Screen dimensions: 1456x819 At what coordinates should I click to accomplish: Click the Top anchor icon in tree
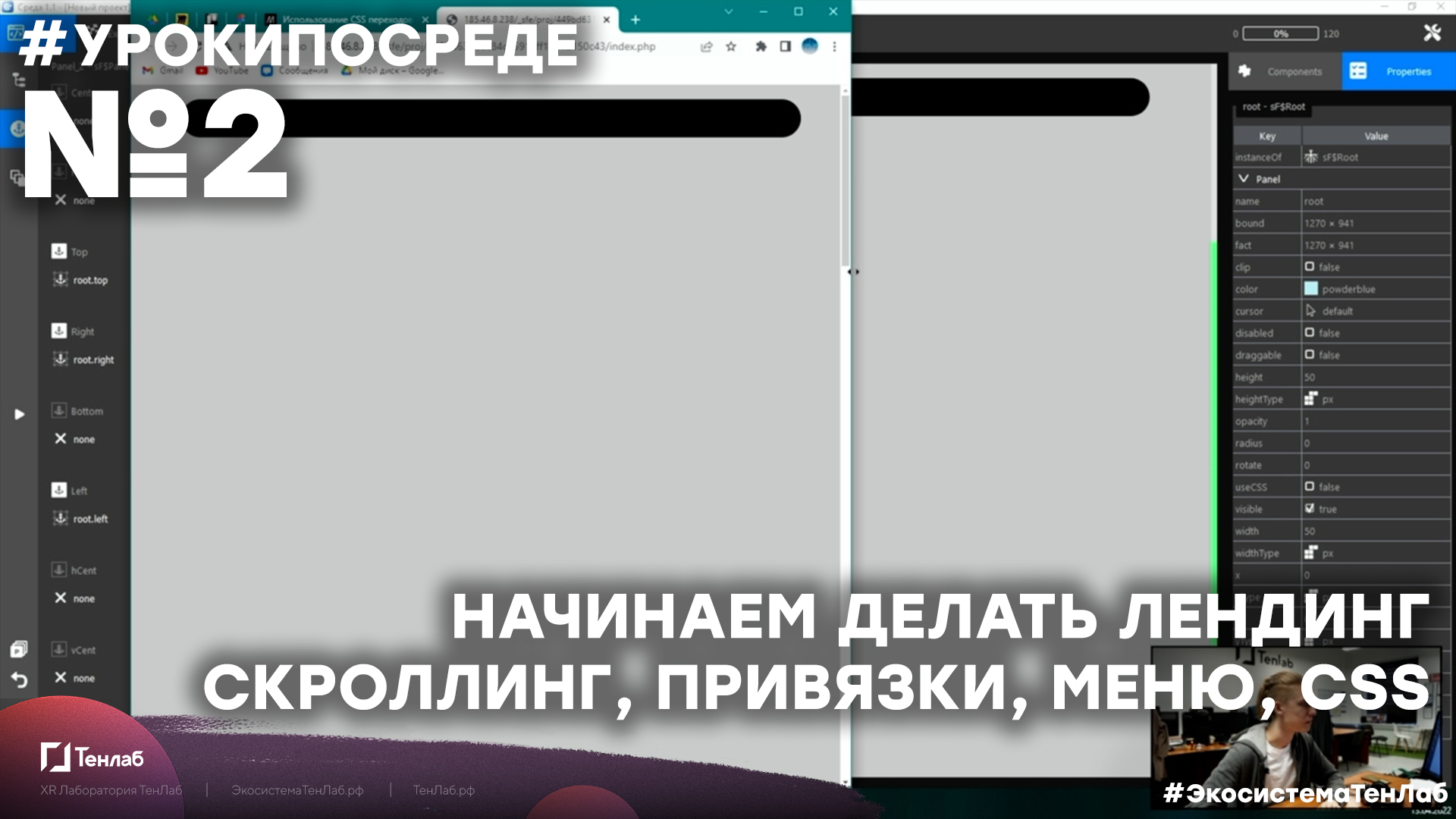click(x=58, y=251)
